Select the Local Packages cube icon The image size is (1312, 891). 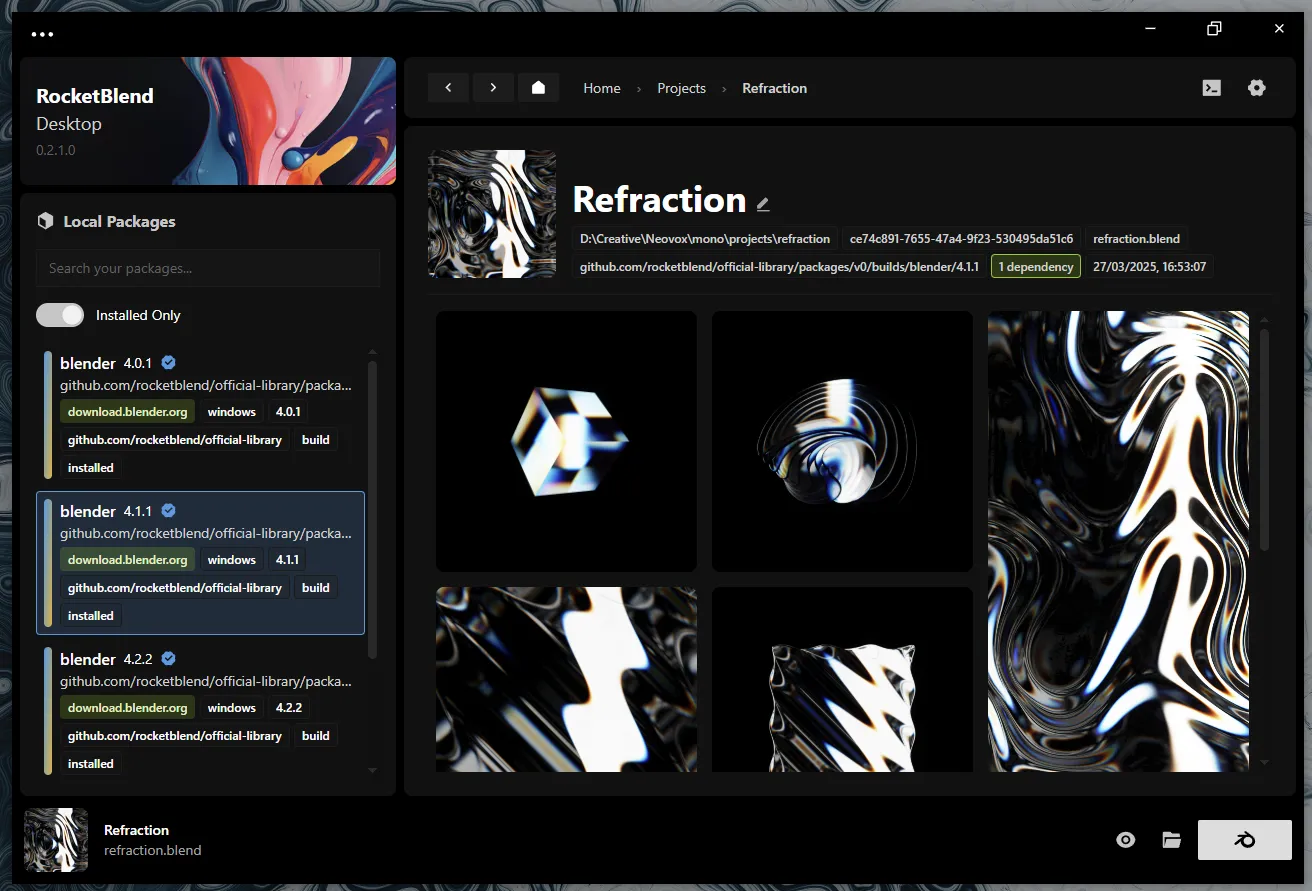45,221
